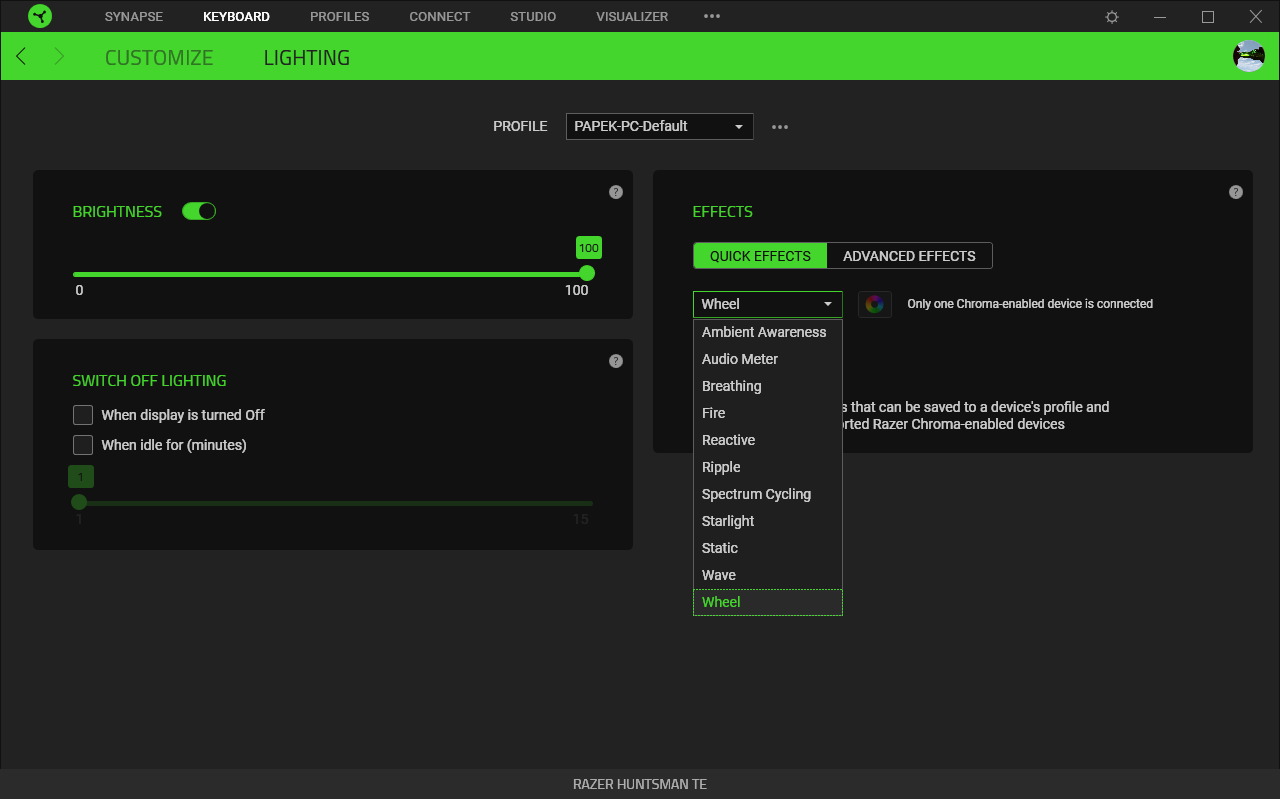Select Ambient Awareness effect
The height and width of the screenshot is (799, 1280).
(x=768, y=332)
